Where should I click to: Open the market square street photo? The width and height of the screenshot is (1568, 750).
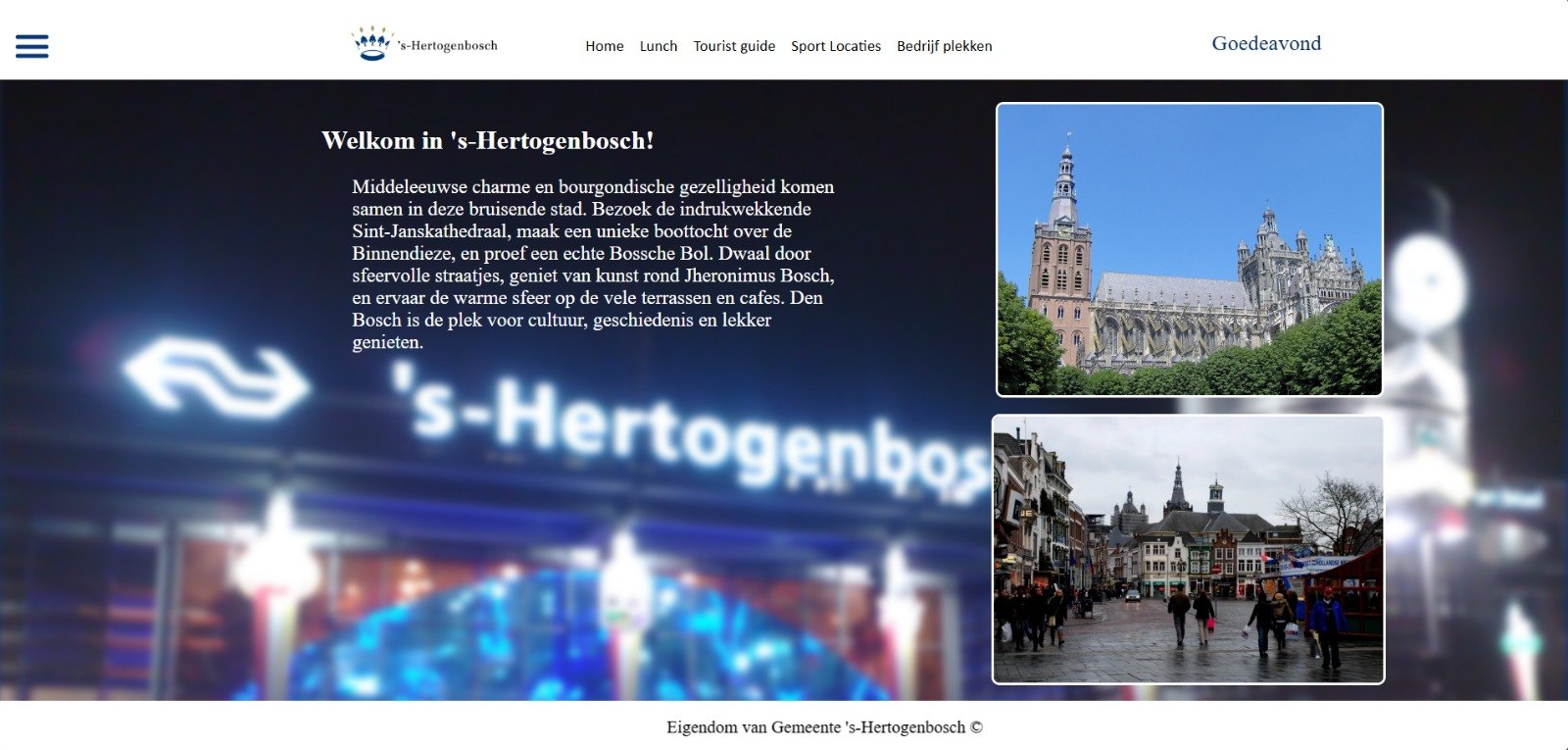[x=1189, y=550]
